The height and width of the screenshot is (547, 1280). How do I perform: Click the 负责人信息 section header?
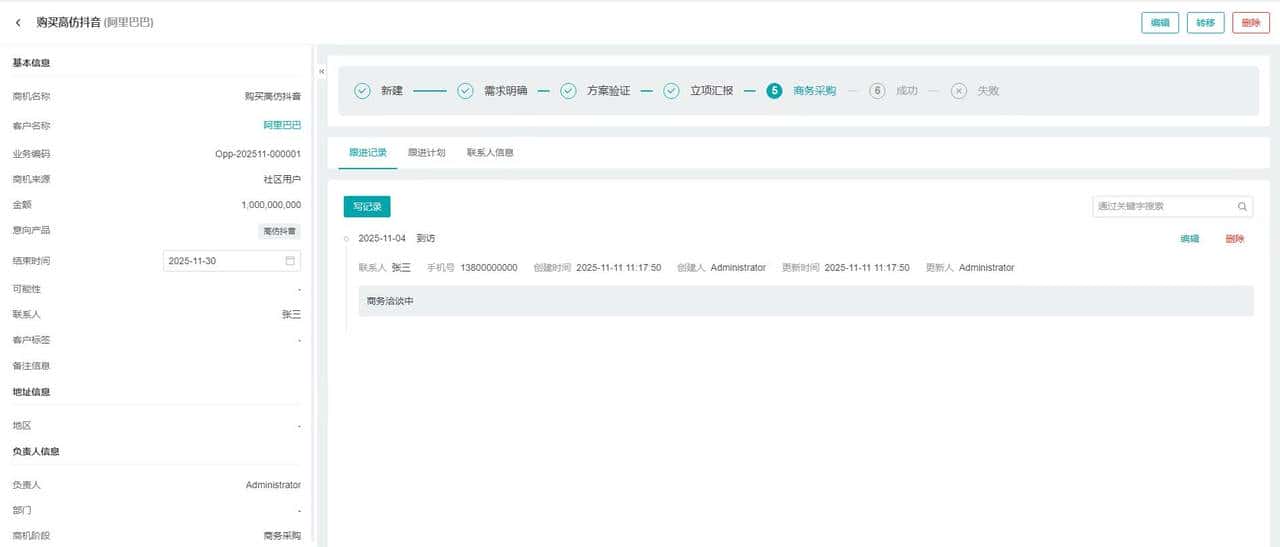(36, 452)
